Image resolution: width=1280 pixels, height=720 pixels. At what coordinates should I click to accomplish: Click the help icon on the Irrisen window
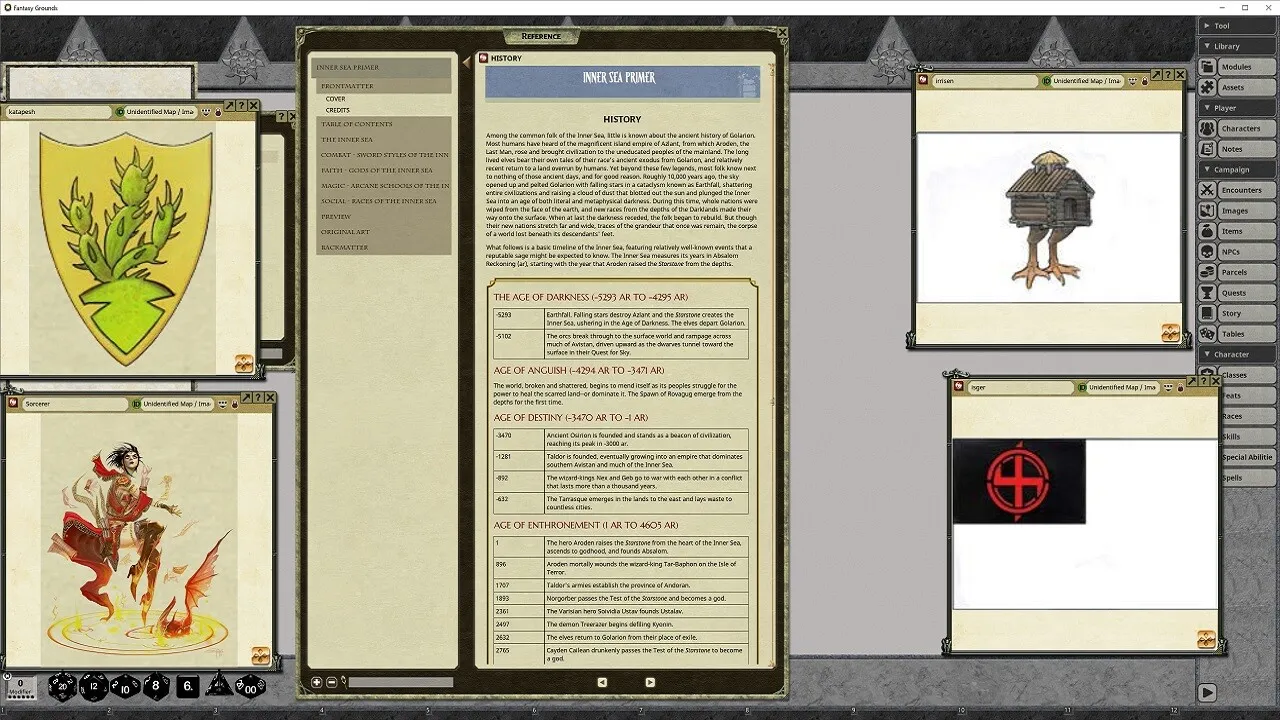pos(1168,75)
